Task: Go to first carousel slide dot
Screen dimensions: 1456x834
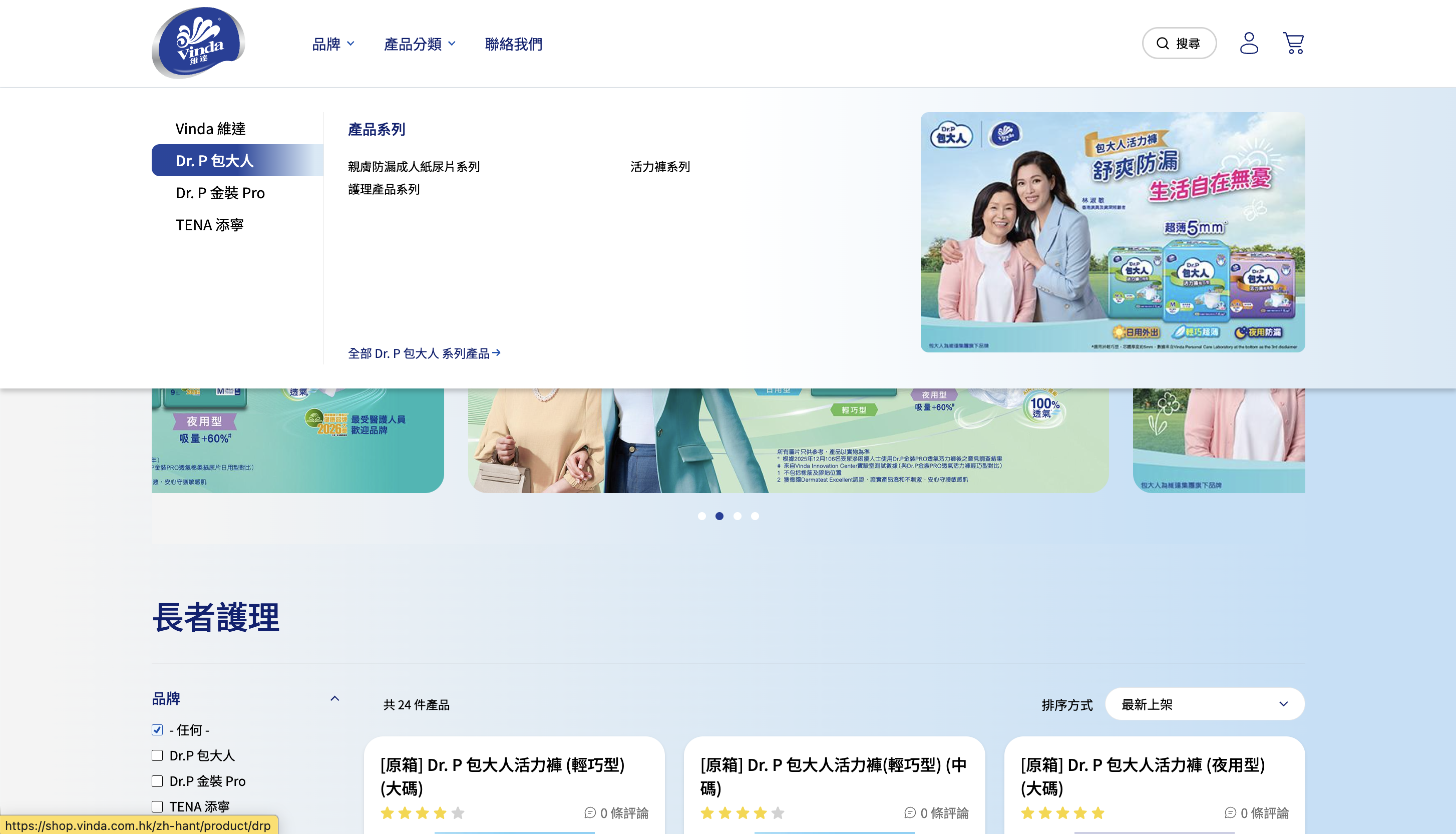Action: click(701, 516)
